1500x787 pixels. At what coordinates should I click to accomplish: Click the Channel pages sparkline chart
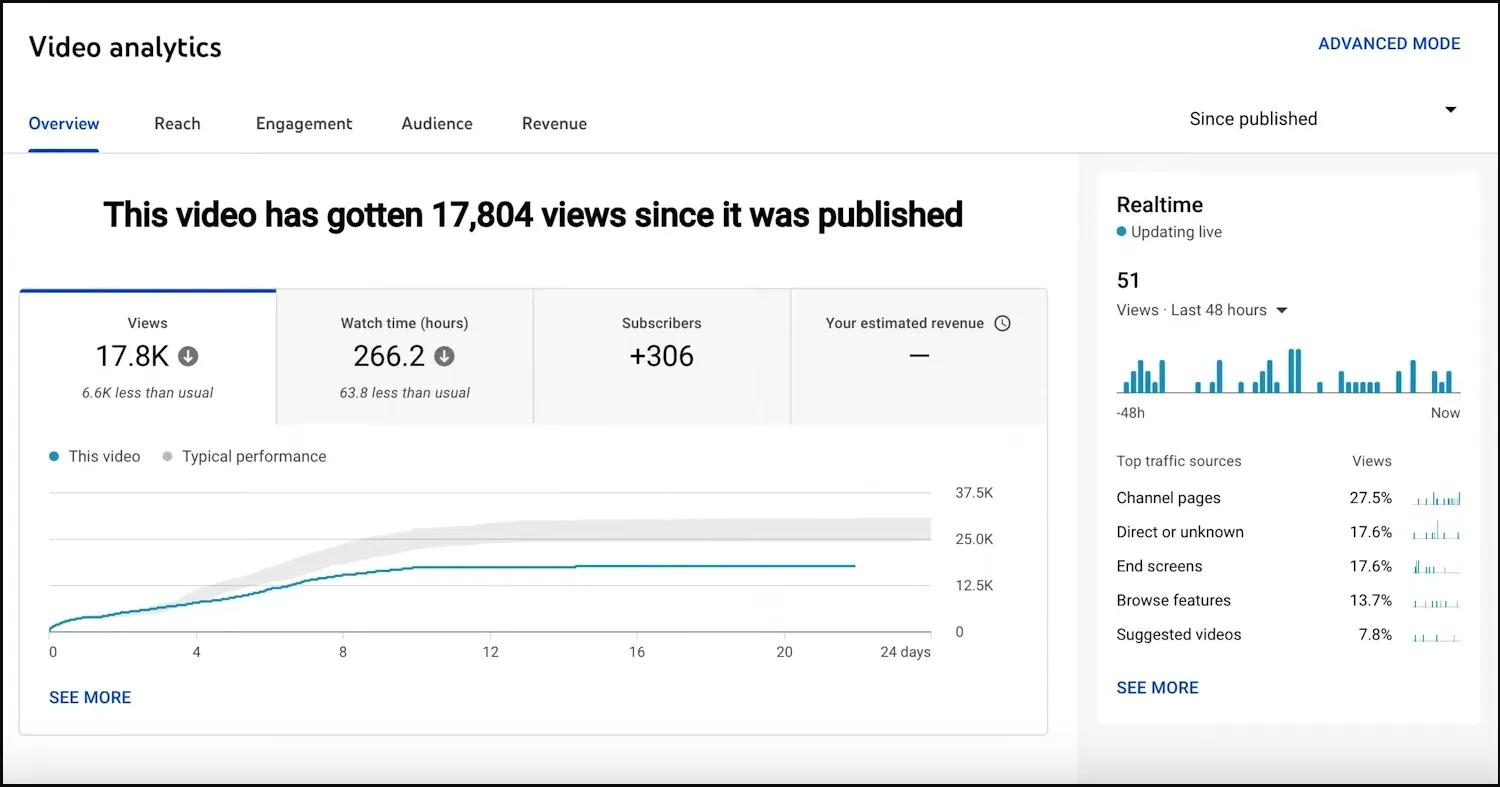[x=1436, y=498]
